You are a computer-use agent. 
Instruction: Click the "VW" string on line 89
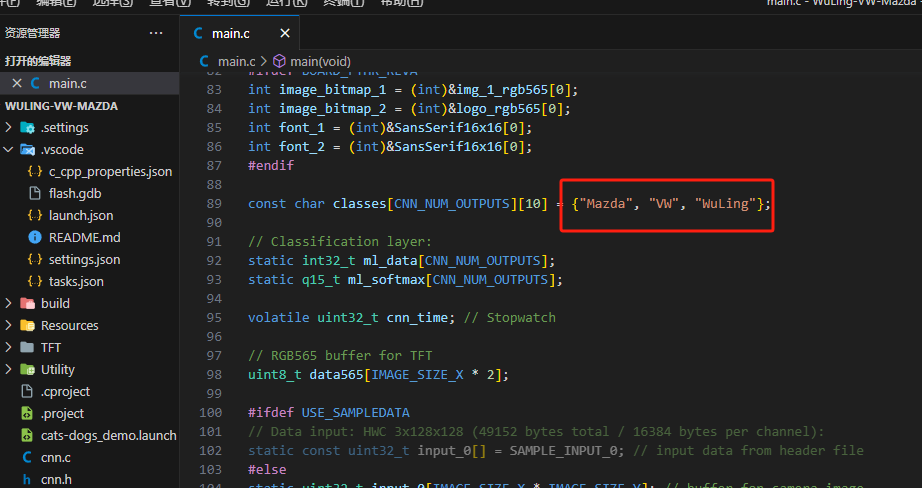[x=664, y=203]
